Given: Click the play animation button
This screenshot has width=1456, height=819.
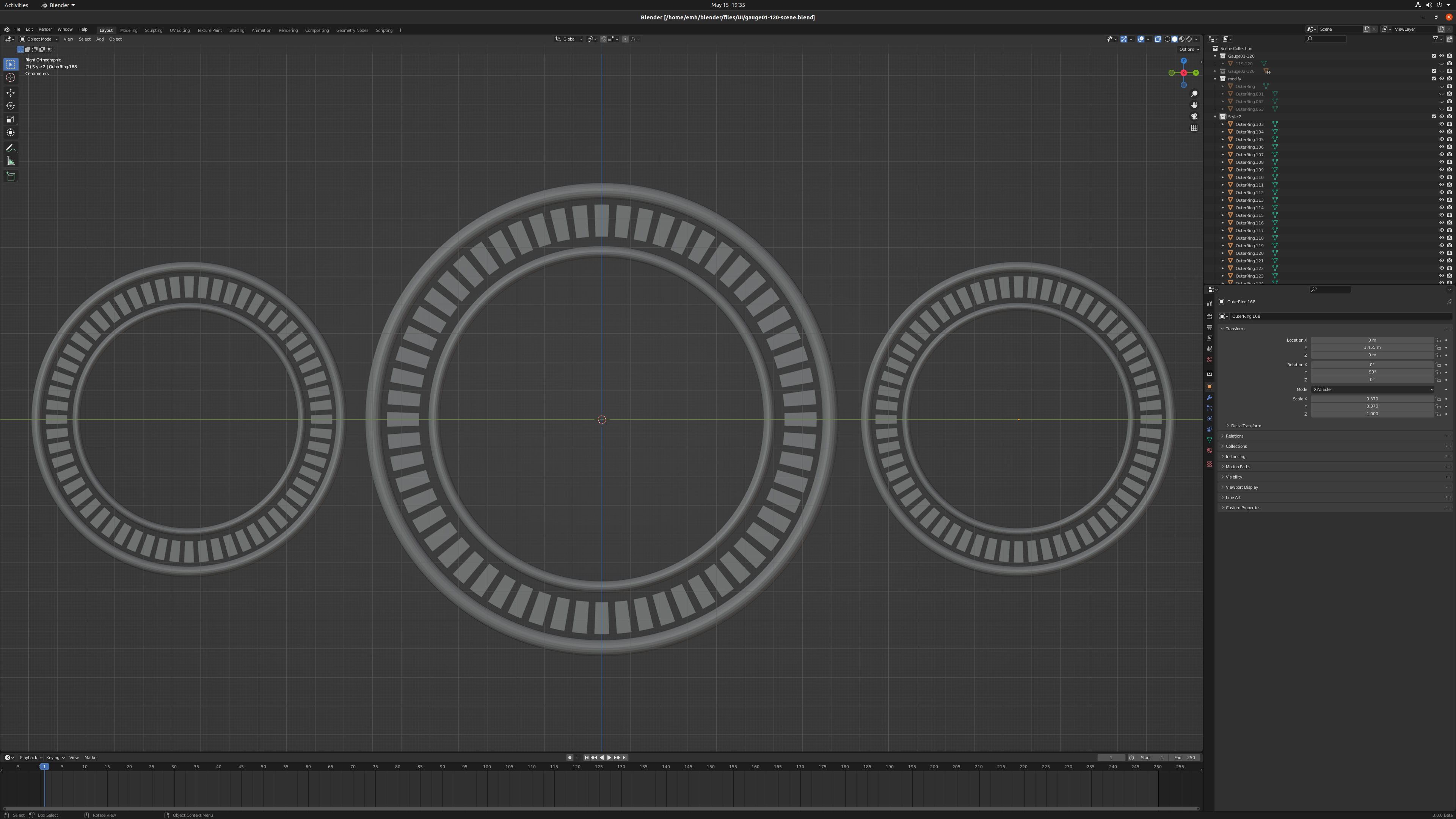Looking at the screenshot, I should point(609,758).
